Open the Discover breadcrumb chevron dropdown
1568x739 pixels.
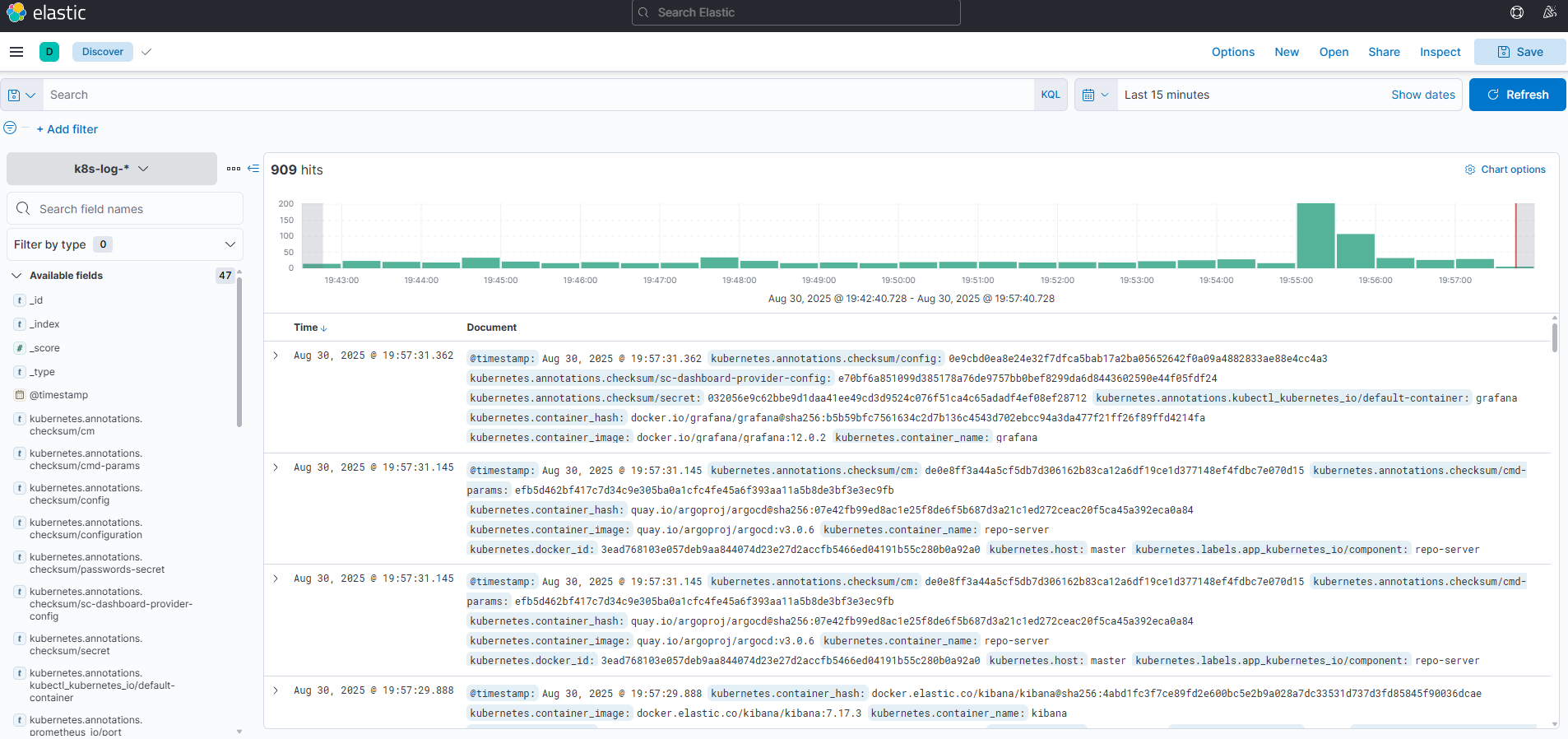pyautogui.click(x=146, y=52)
